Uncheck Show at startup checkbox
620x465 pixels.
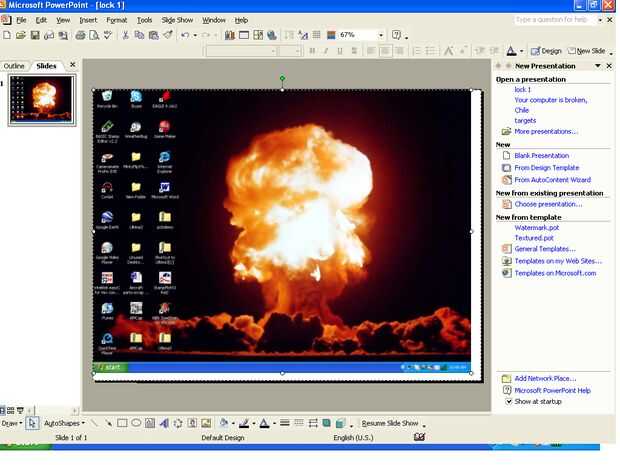[509, 401]
